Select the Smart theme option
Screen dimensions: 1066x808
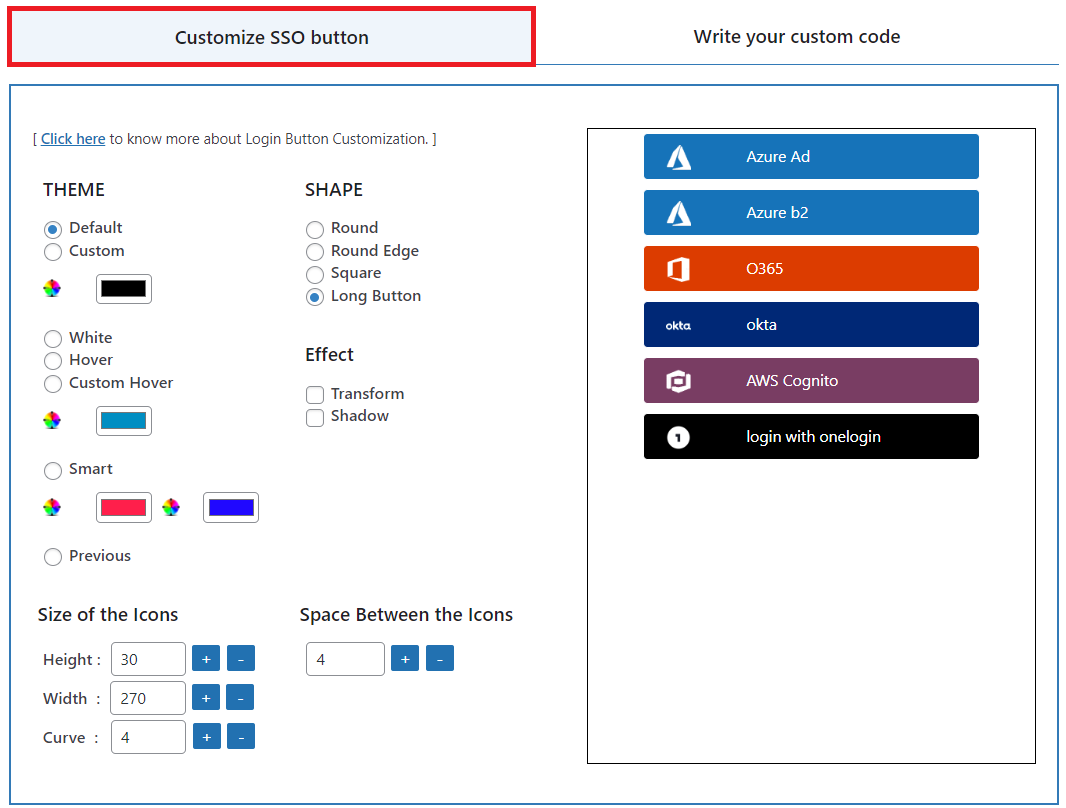coord(52,470)
